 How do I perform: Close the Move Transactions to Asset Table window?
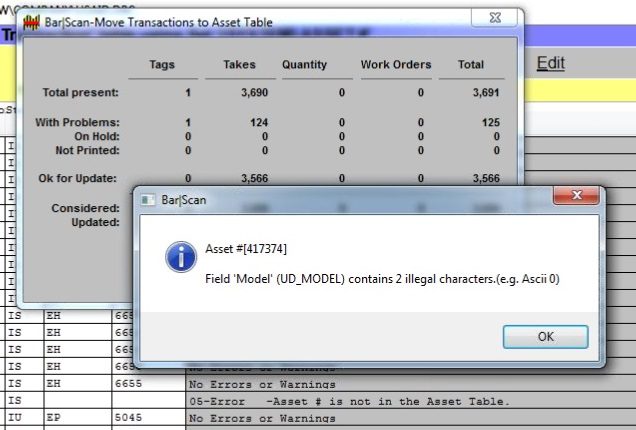coord(494,18)
